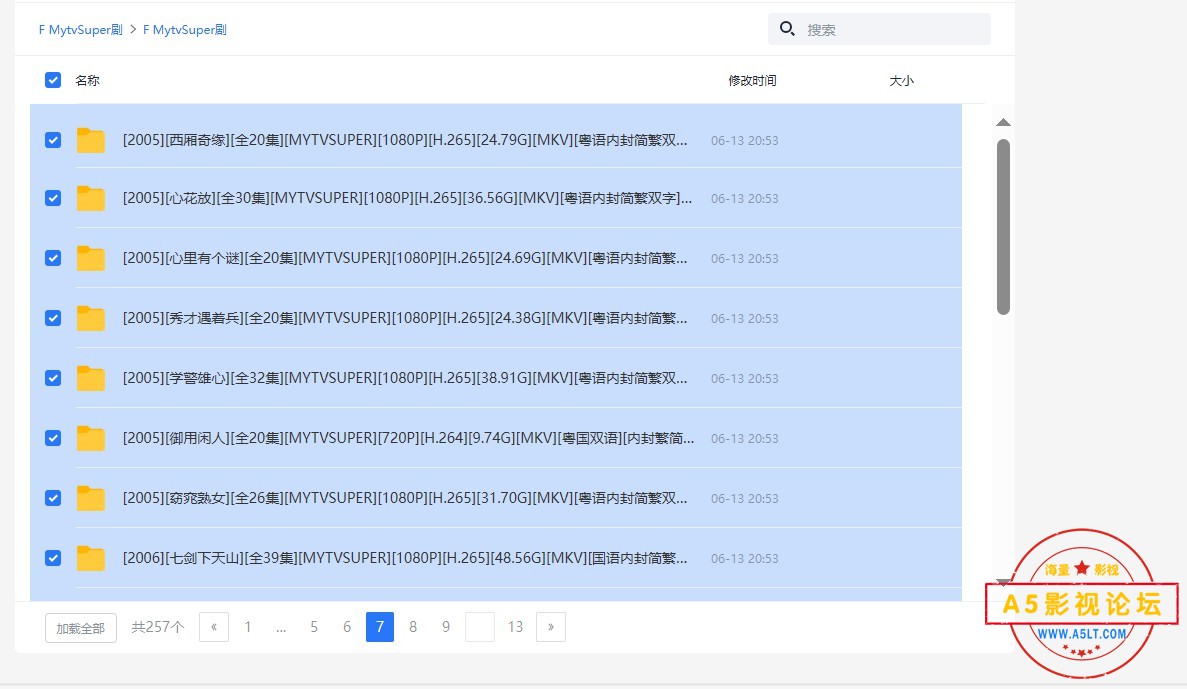Uncheck the 西厢奇缘 row checkbox
This screenshot has width=1187, height=689.
(x=53, y=140)
